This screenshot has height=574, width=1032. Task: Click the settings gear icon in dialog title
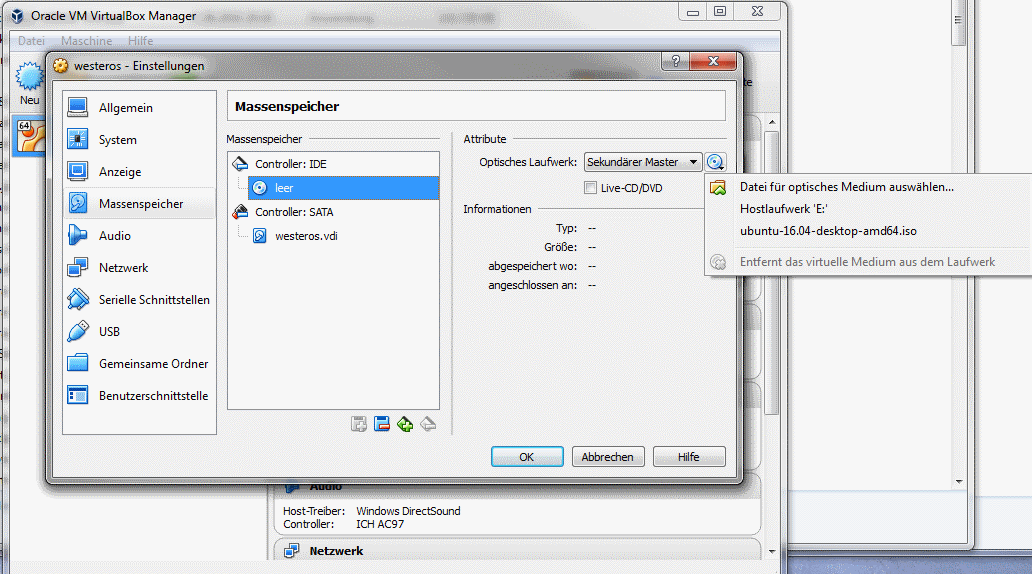point(61,66)
